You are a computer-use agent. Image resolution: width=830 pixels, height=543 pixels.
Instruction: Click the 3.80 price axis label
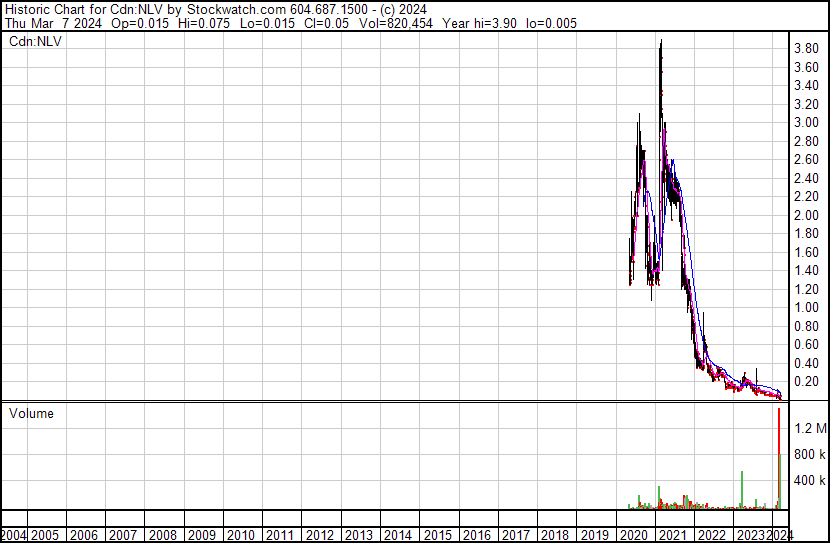806,48
